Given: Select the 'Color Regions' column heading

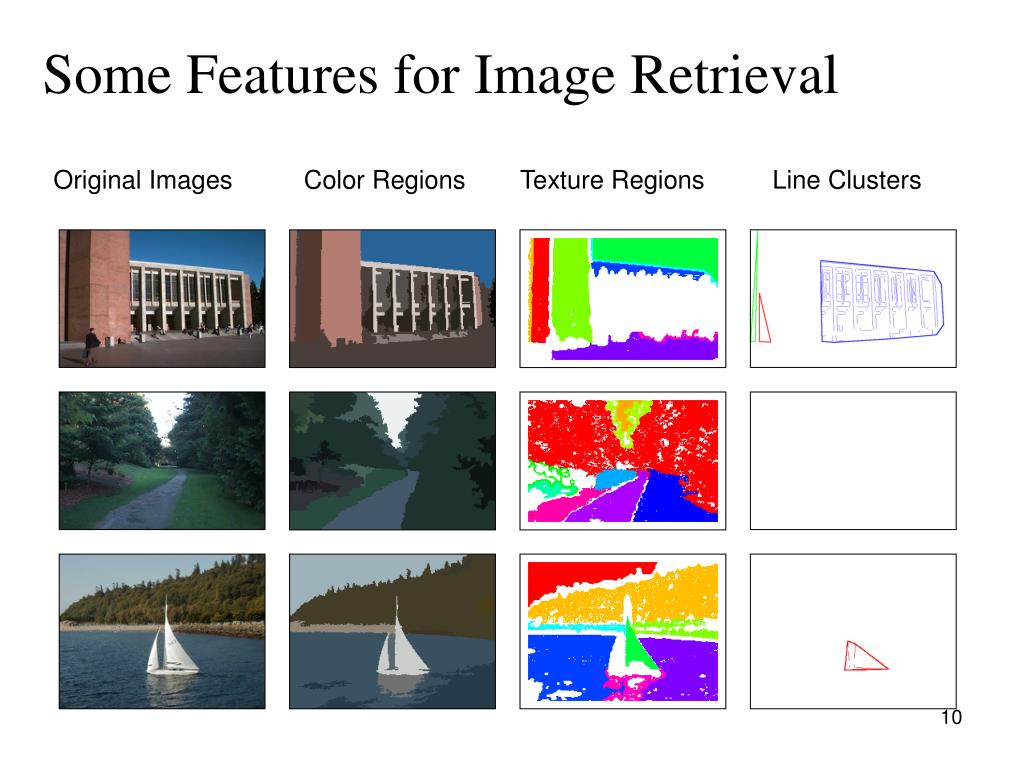Looking at the screenshot, I should point(384,180).
